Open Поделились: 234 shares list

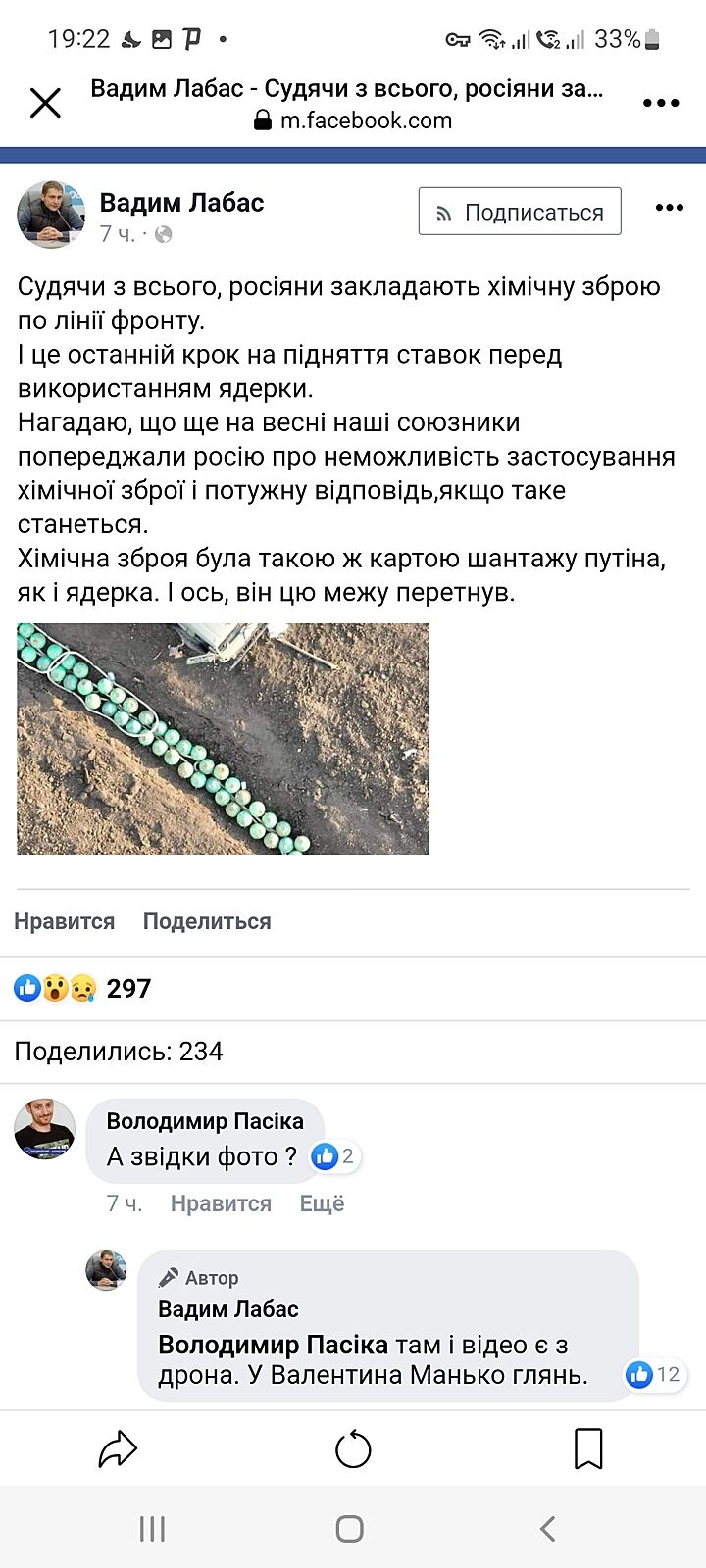(119, 1052)
